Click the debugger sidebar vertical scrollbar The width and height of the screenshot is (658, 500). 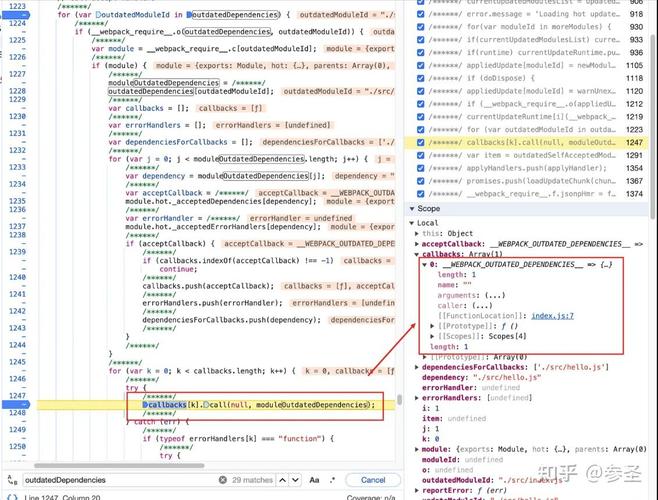coord(652,126)
